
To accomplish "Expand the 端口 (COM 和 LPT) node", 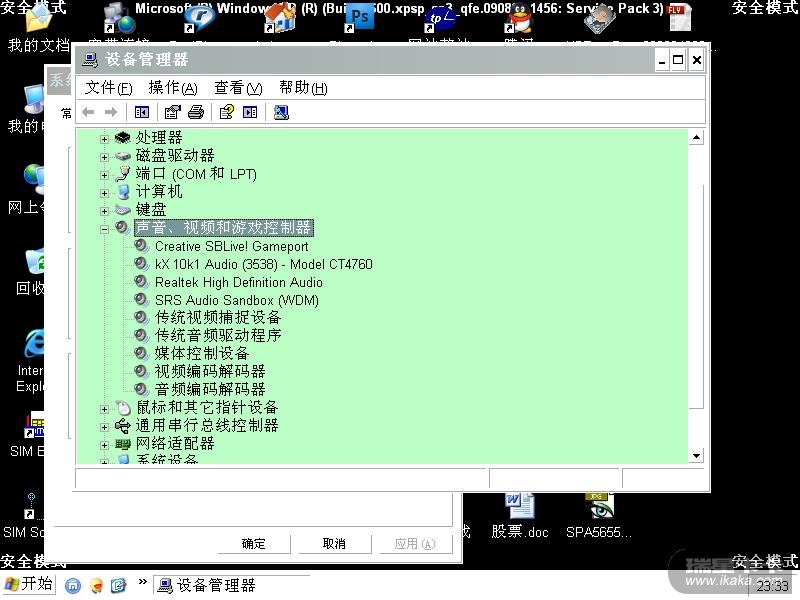I will pos(104,175).
